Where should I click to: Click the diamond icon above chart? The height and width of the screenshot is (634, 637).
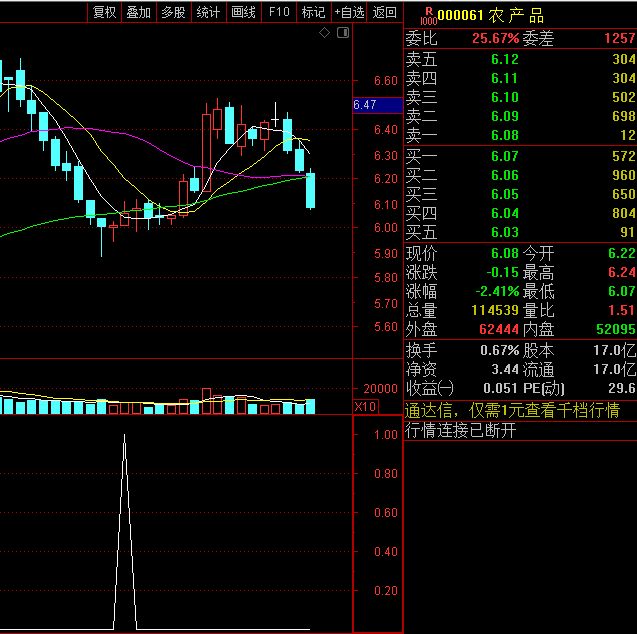[325, 32]
